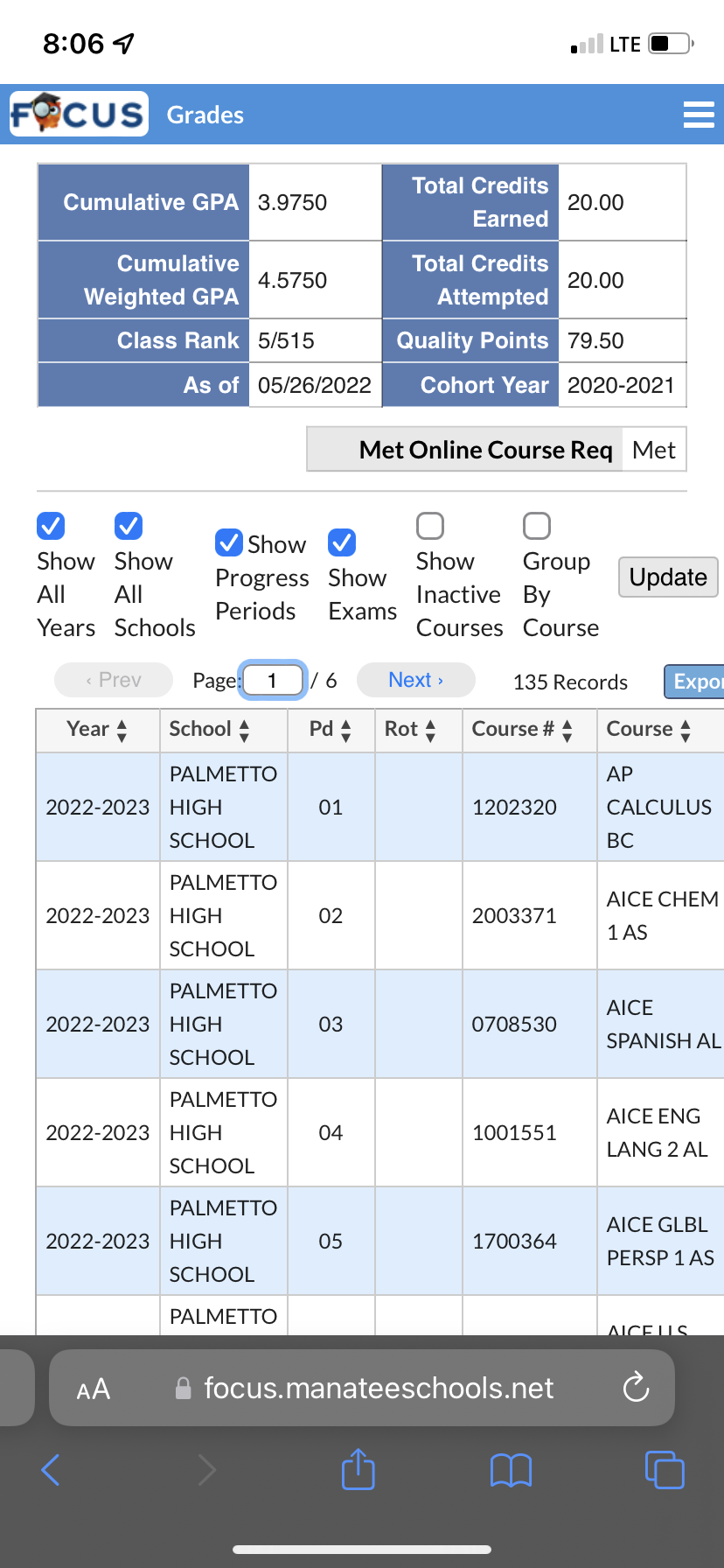Go back with Safari's back arrow
The width and height of the screenshot is (724, 1568).
tap(51, 1469)
